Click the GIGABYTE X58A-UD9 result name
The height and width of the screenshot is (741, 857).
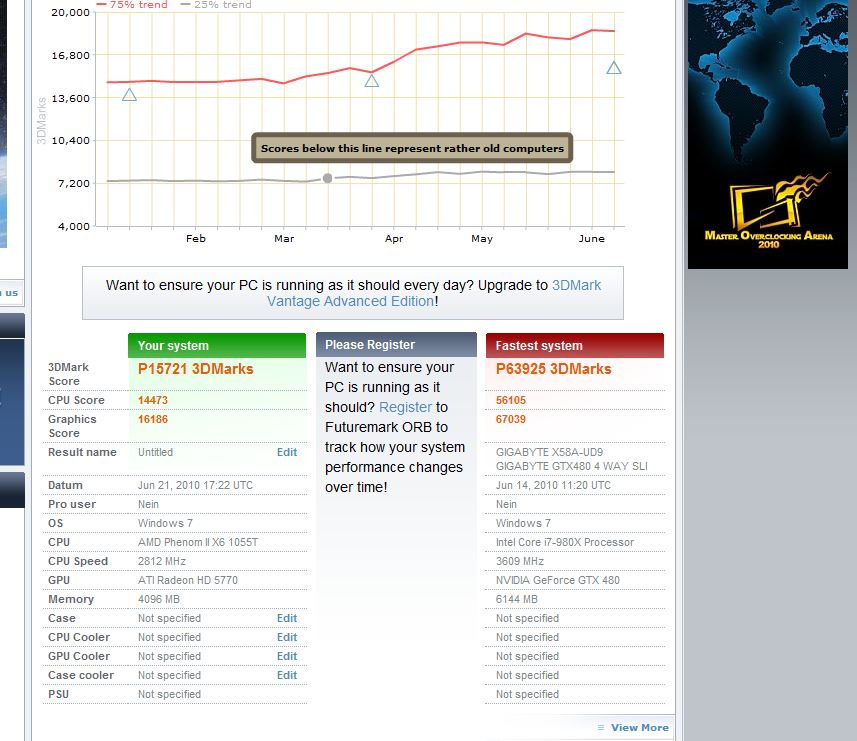(x=549, y=452)
